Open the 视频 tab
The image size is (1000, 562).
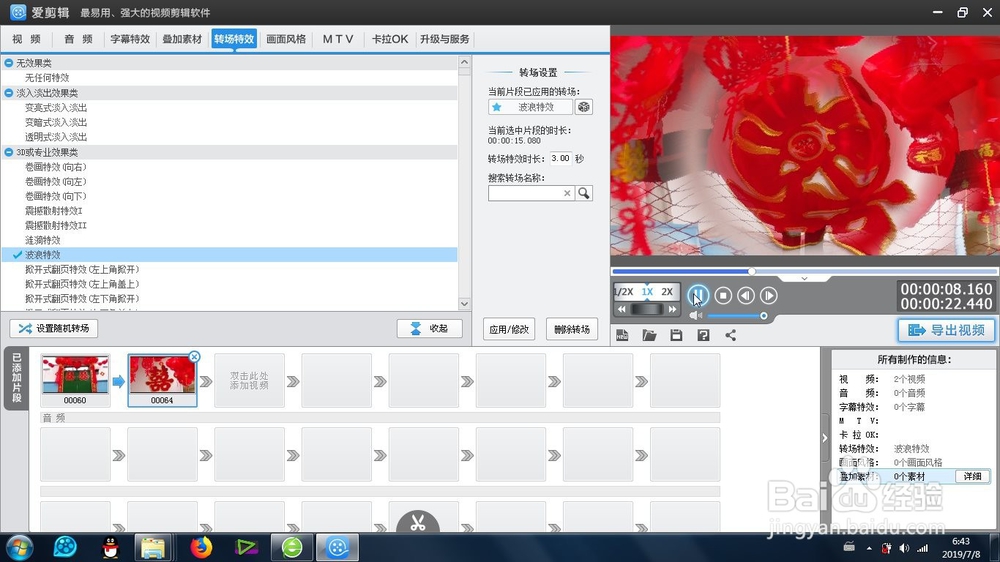click(26, 39)
